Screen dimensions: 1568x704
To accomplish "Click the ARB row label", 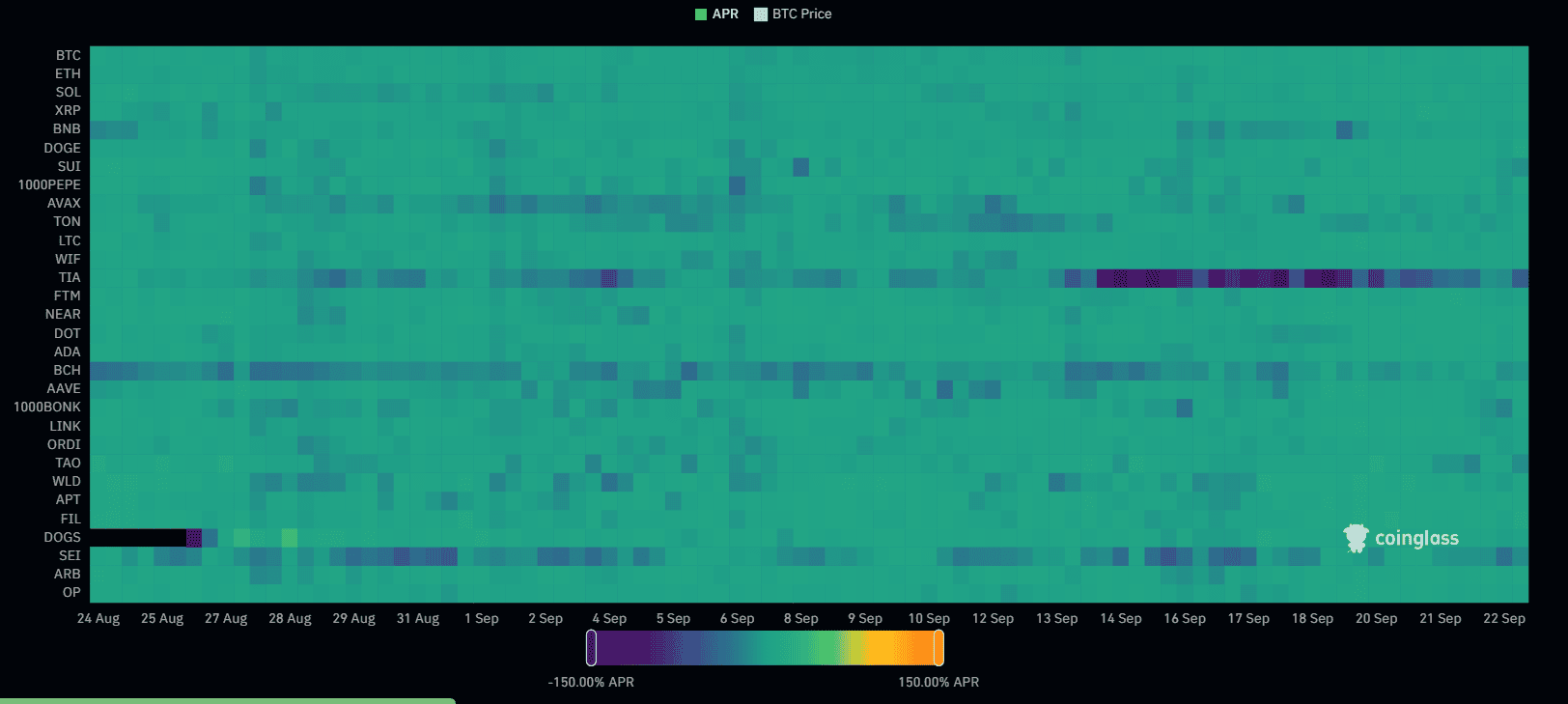I will (x=68, y=574).
